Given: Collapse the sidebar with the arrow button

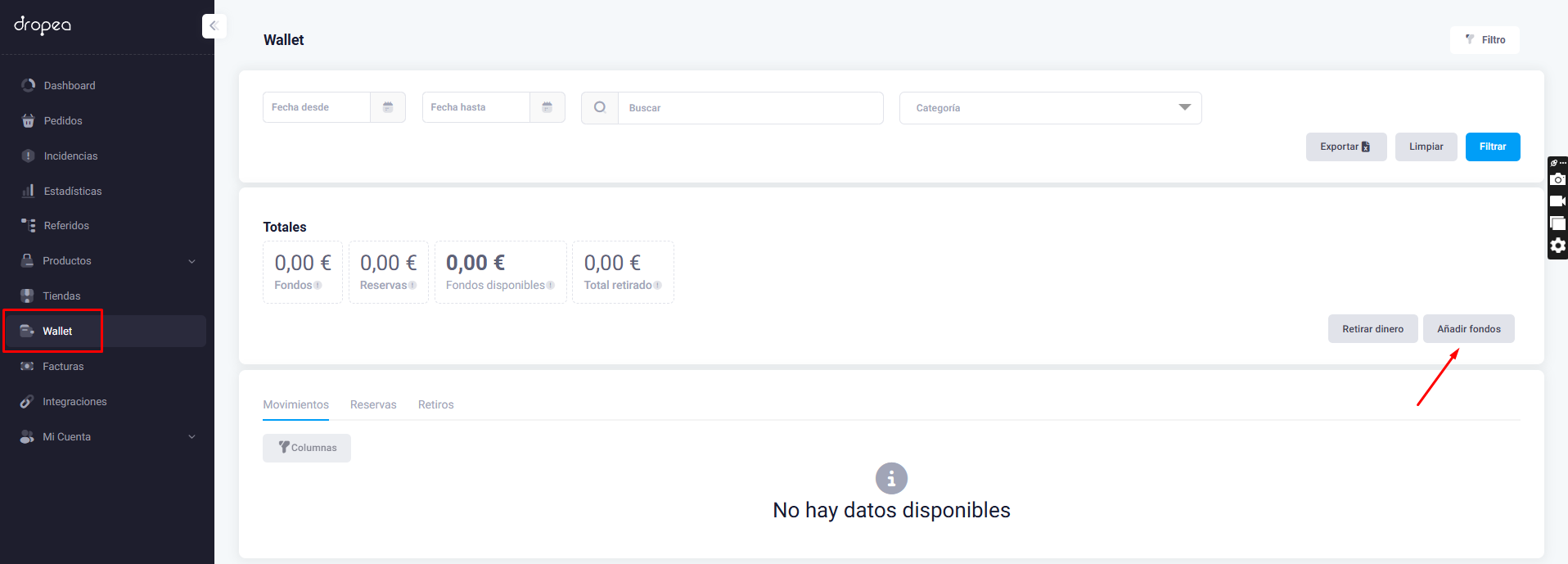Looking at the screenshot, I should point(214,26).
